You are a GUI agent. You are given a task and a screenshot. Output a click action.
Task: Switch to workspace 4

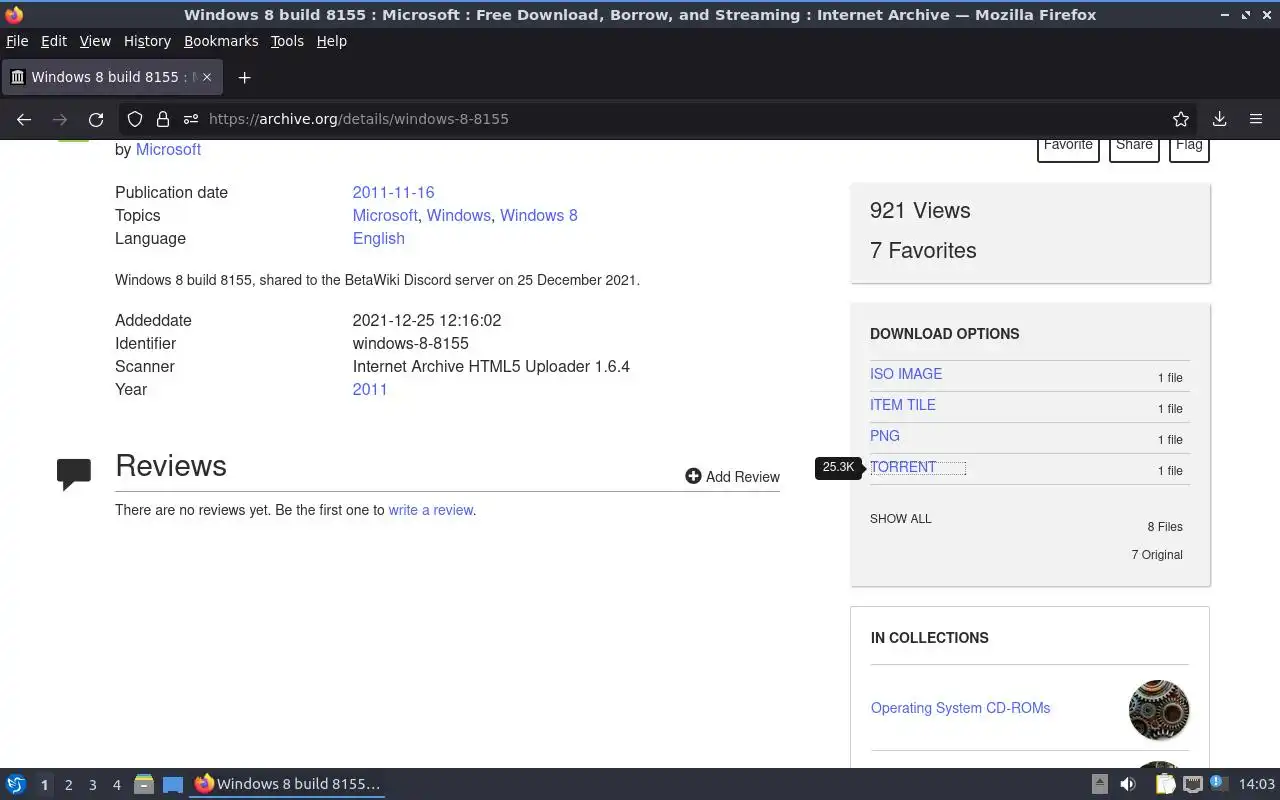point(116,785)
